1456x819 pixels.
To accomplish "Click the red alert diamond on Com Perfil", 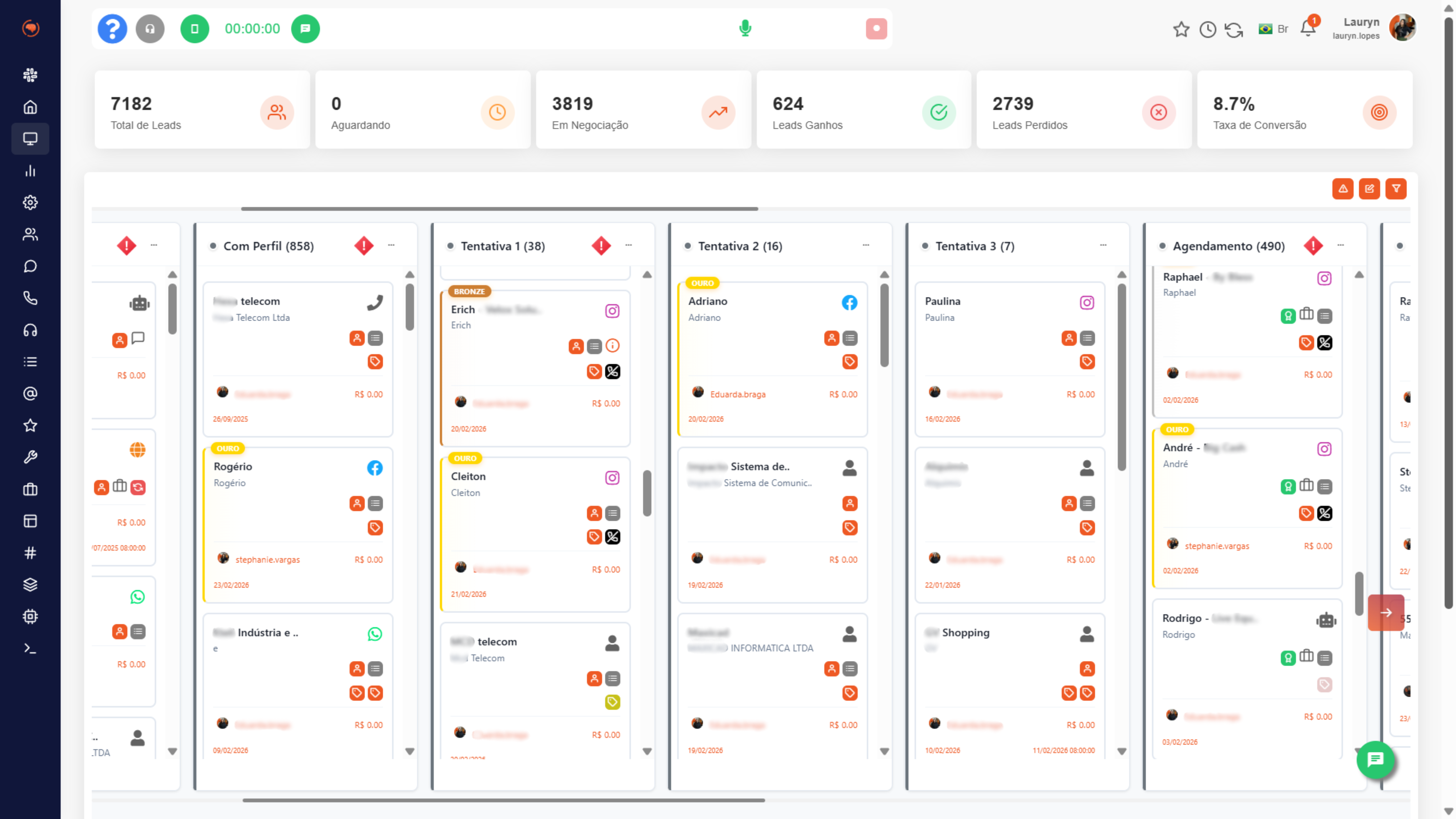I will click(364, 246).
